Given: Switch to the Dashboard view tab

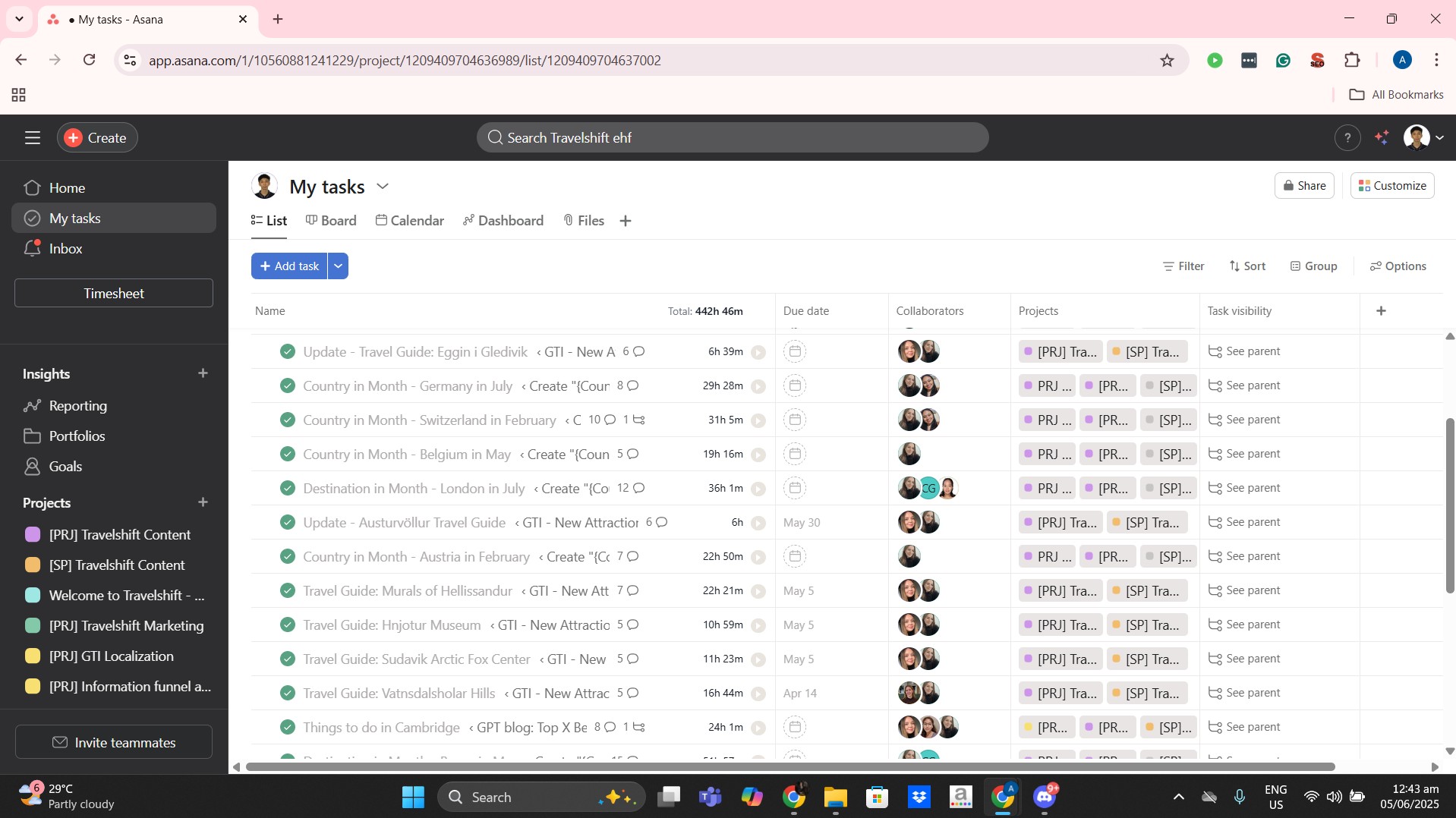Looking at the screenshot, I should (x=503, y=221).
